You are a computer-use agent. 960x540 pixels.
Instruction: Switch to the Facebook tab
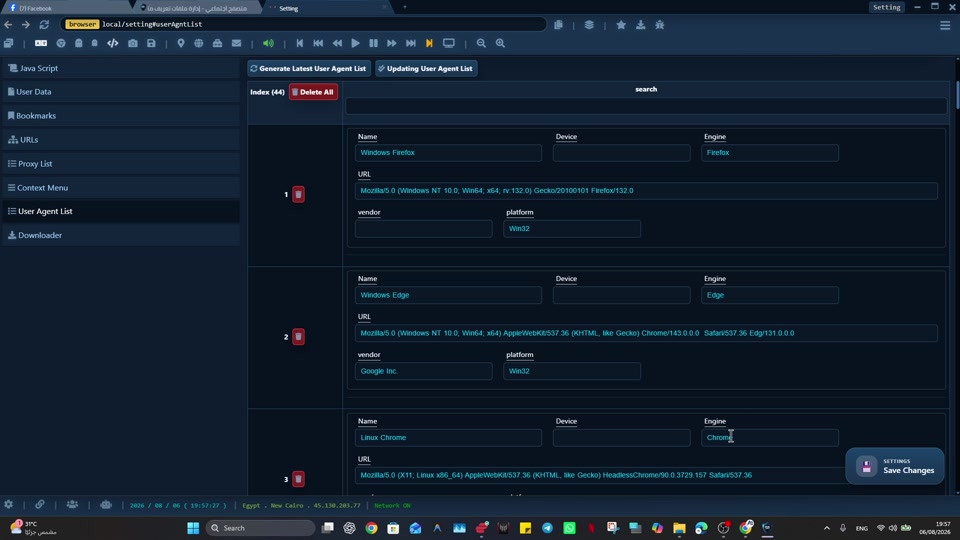tap(64, 8)
